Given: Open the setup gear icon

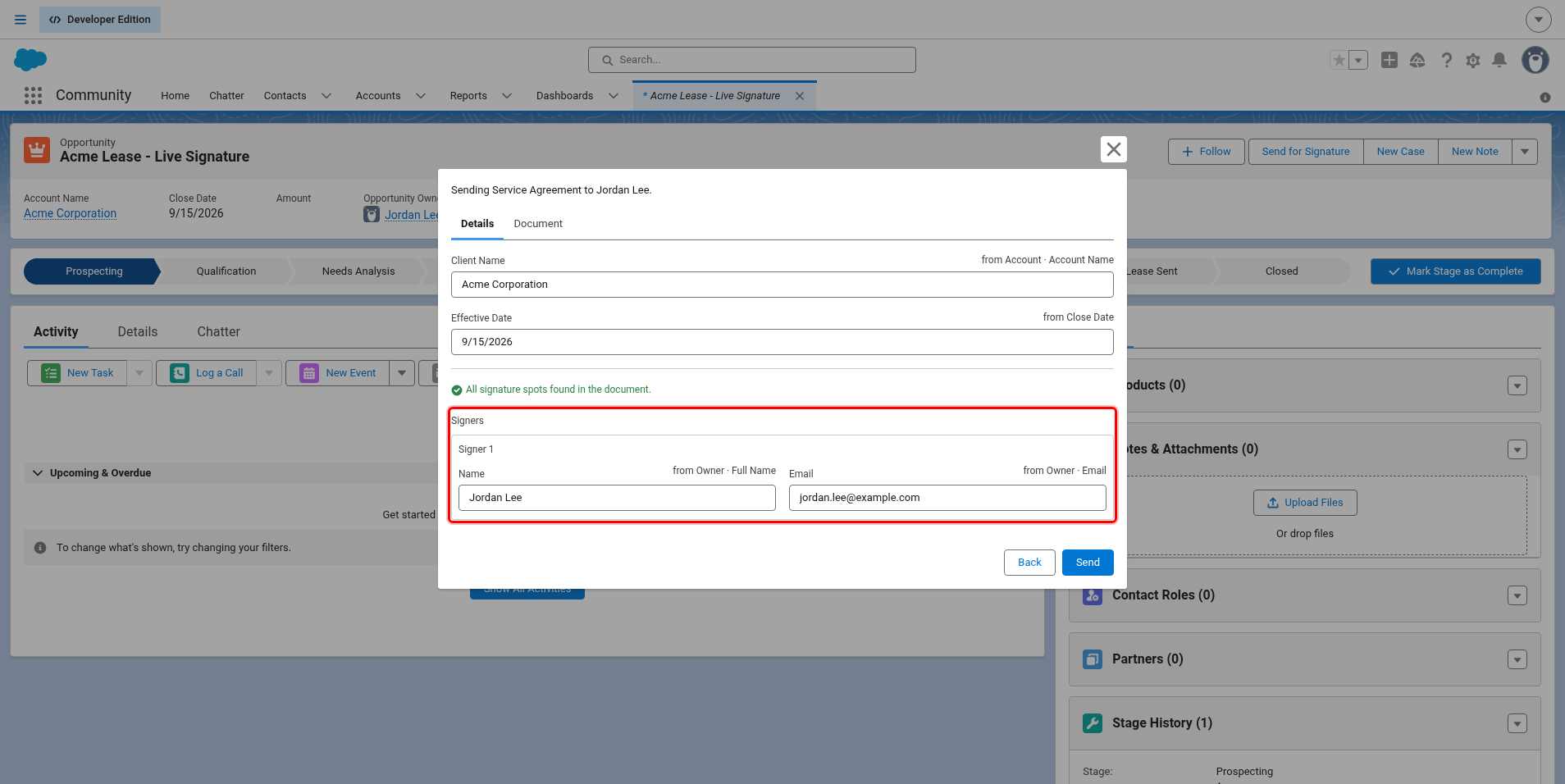Looking at the screenshot, I should [x=1473, y=60].
